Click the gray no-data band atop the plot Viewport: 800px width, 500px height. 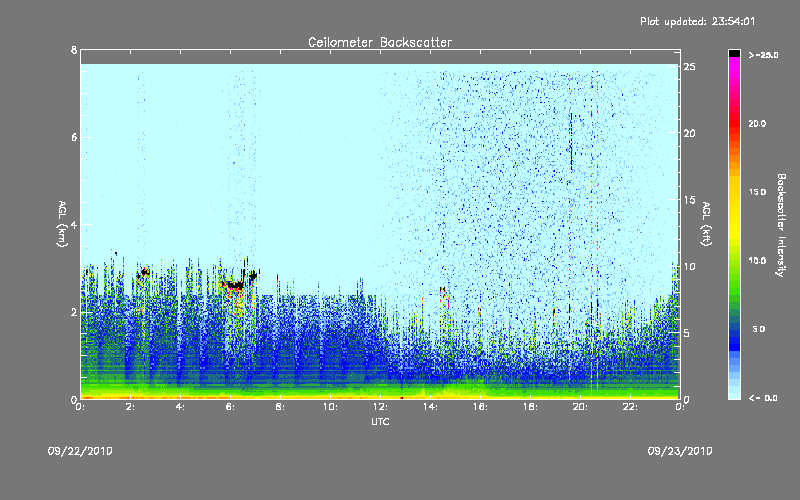(380, 57)
